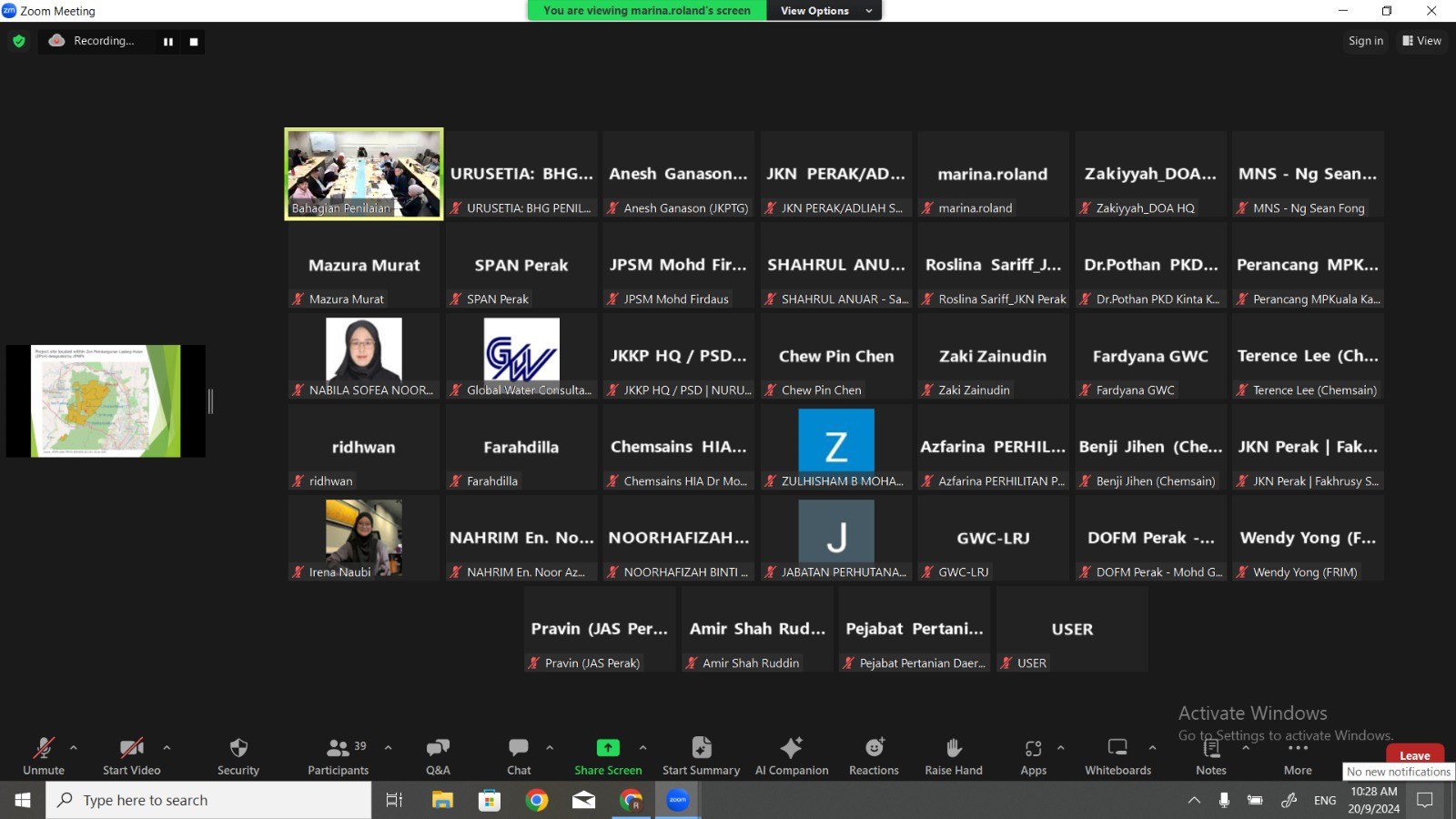Open the Notes icon

pos(1211,748)
